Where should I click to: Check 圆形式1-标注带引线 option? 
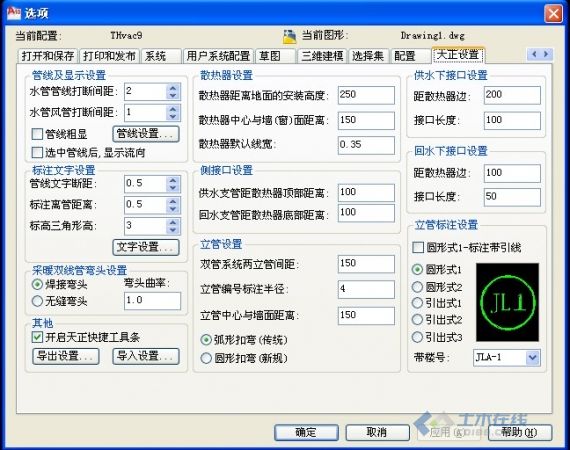coord(418,248)
